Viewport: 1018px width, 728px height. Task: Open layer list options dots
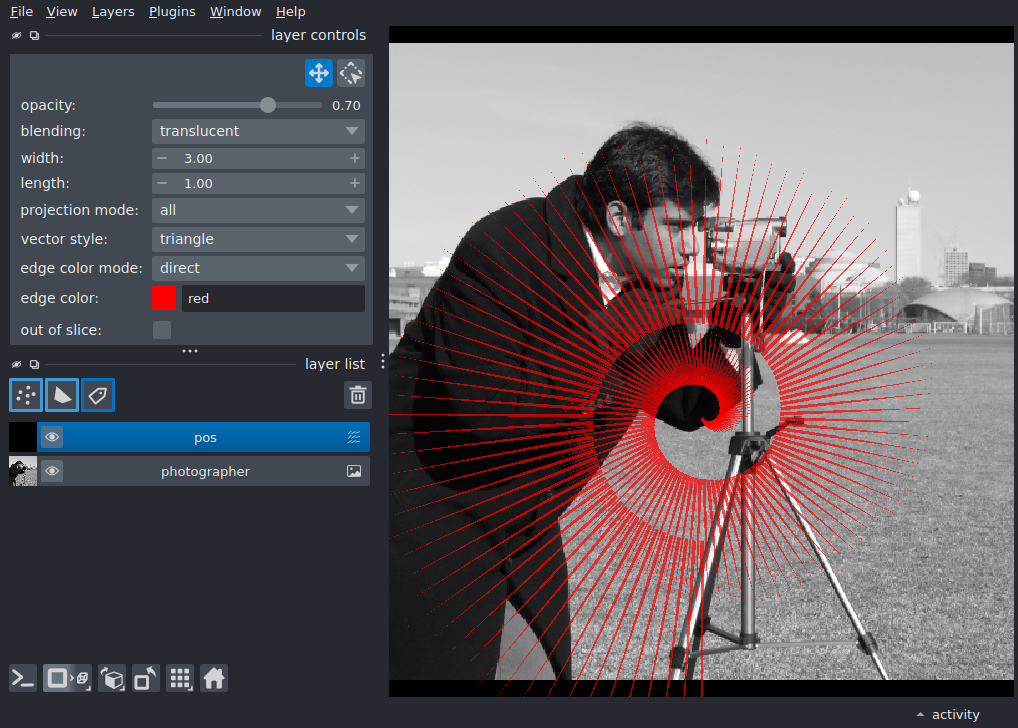click(x=383, y=361)
